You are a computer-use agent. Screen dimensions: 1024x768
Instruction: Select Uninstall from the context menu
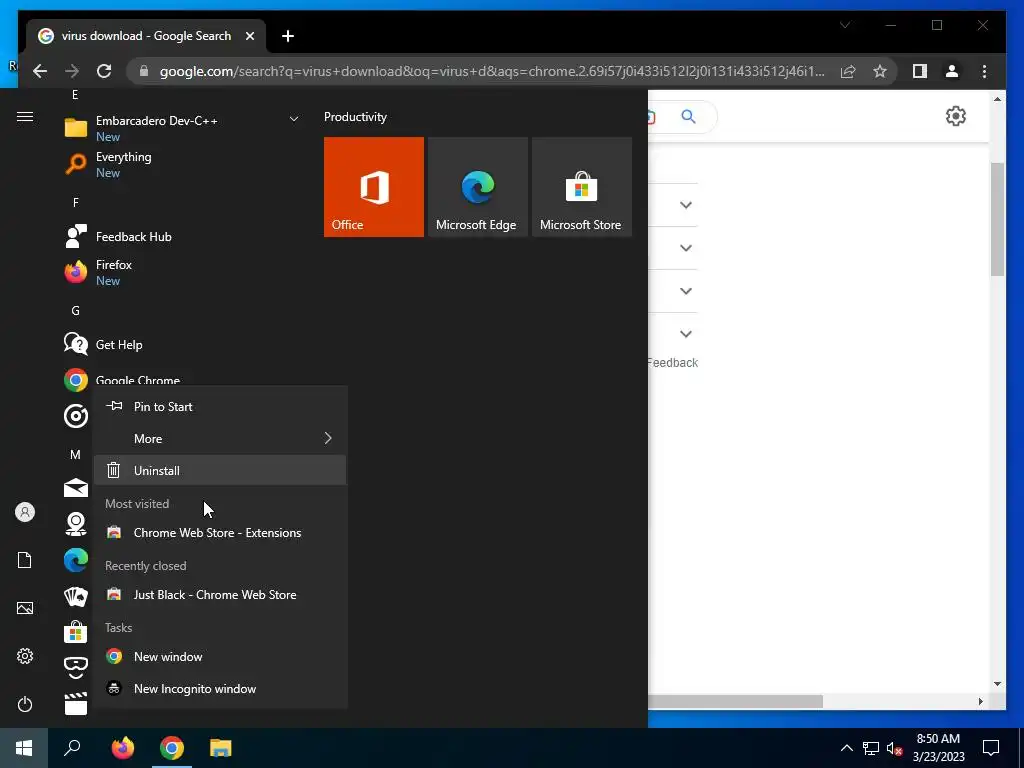(x=220, y=470)
